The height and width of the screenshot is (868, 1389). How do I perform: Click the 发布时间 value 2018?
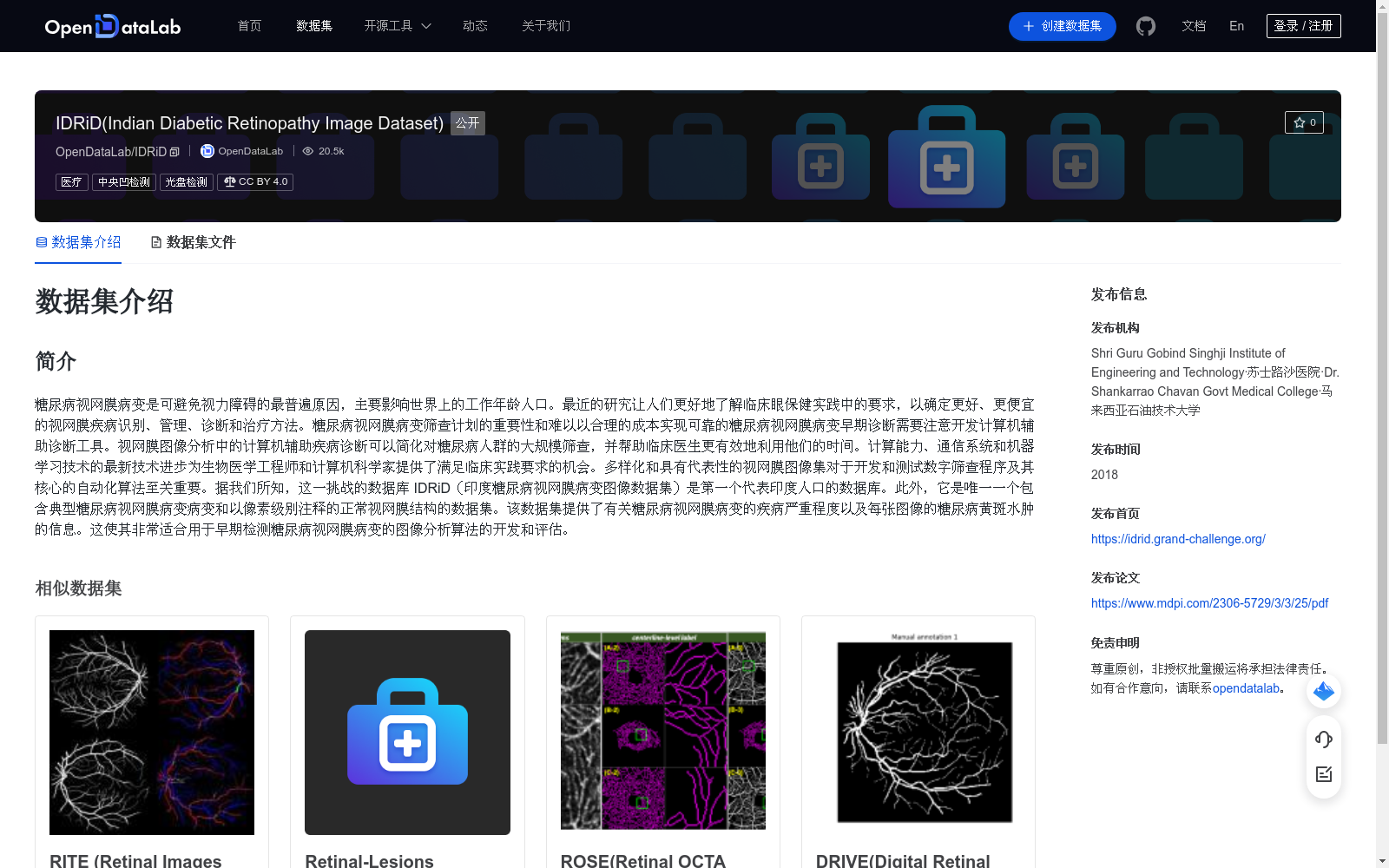[1104, 475]
